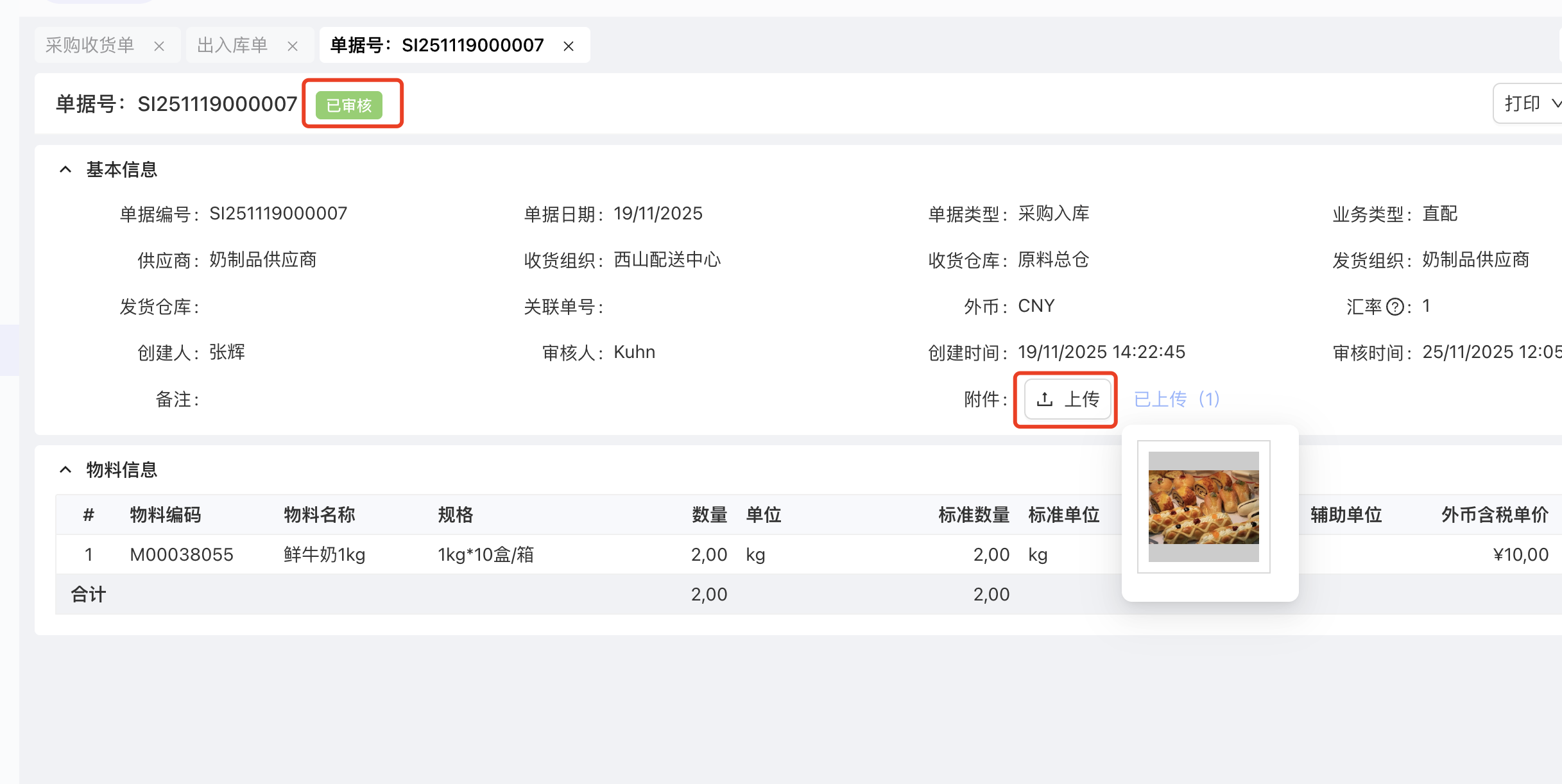Screen dimensions: 1562x784
Task: Click the 标准数量 column header
Action: (x=974, y=515)
